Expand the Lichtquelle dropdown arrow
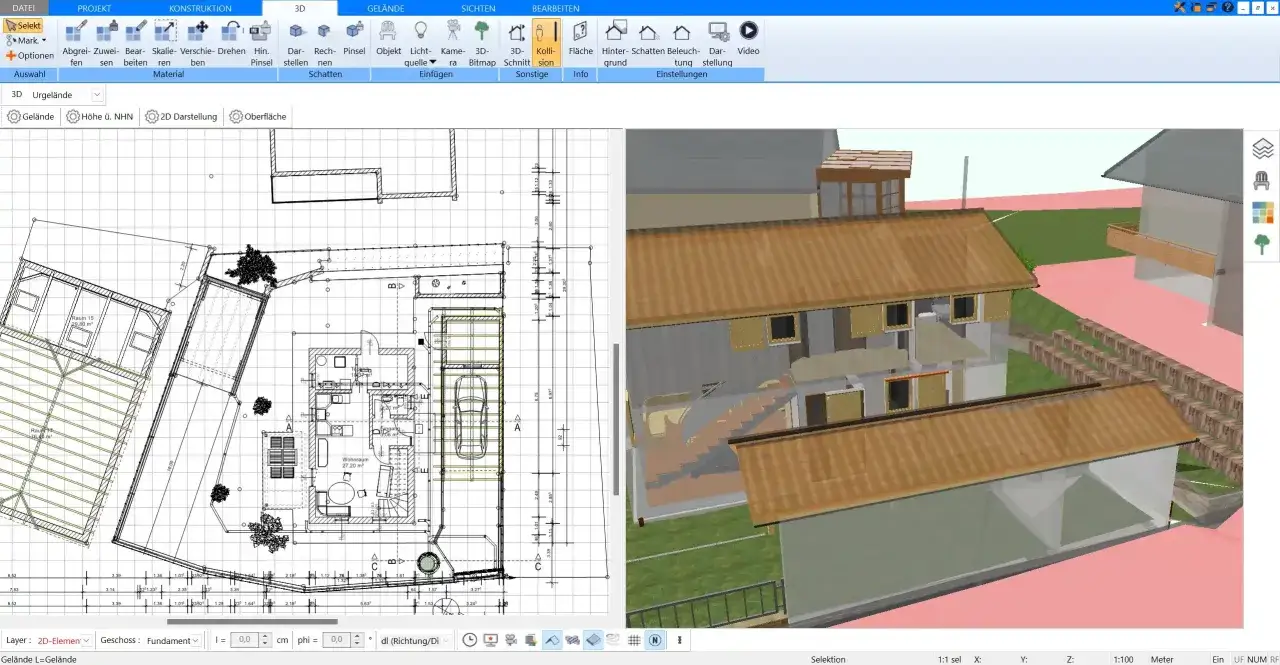1280x665 pixels. coord(433,62)
